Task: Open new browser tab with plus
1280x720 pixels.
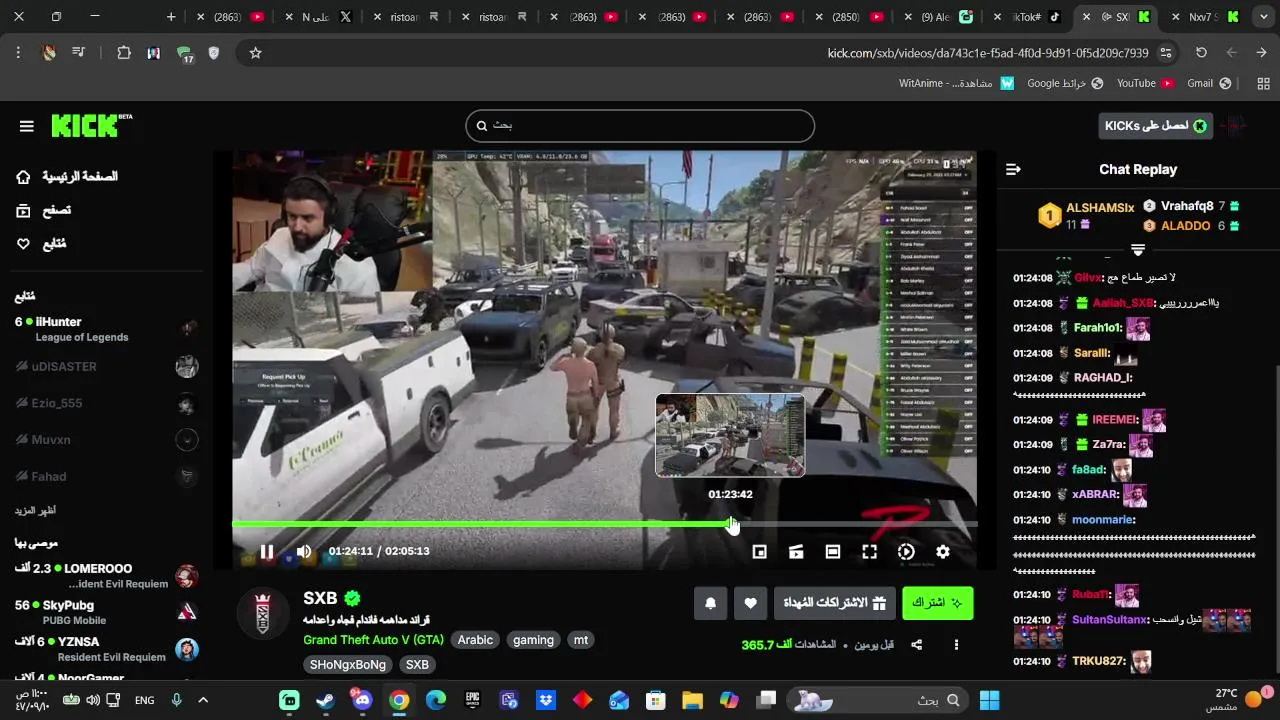Action: point(171,17)
